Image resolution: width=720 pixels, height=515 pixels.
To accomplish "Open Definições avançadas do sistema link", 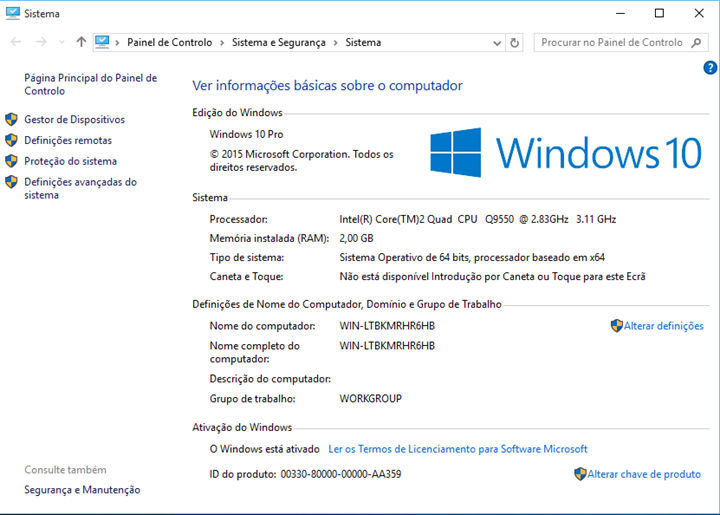I will (x=80, y=189).
